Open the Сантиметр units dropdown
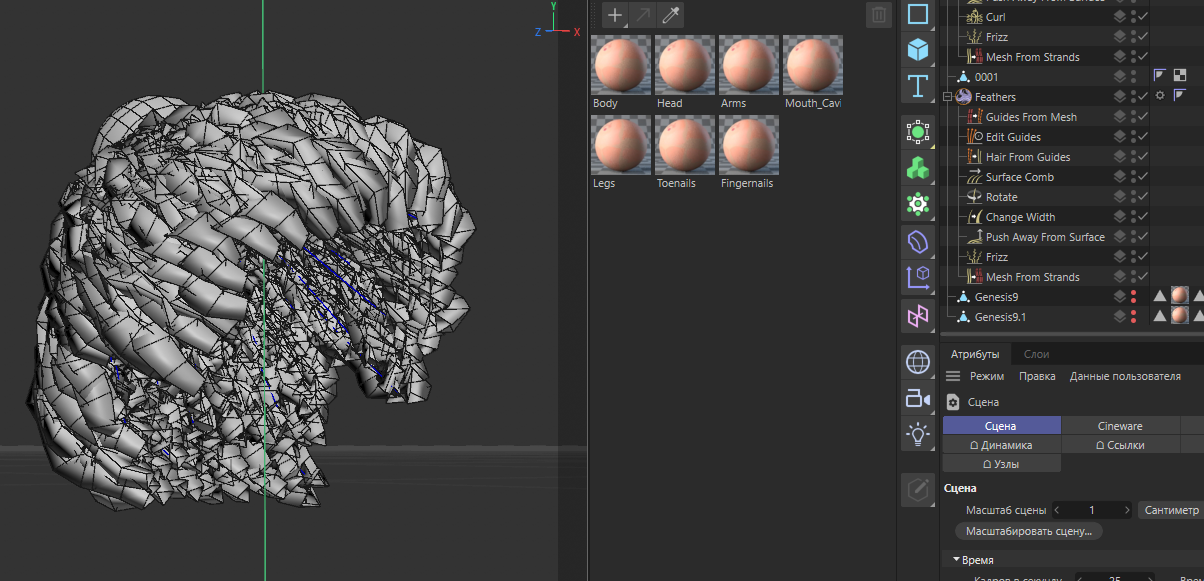The image size is (1204, 581). (x=1170, y=510)
